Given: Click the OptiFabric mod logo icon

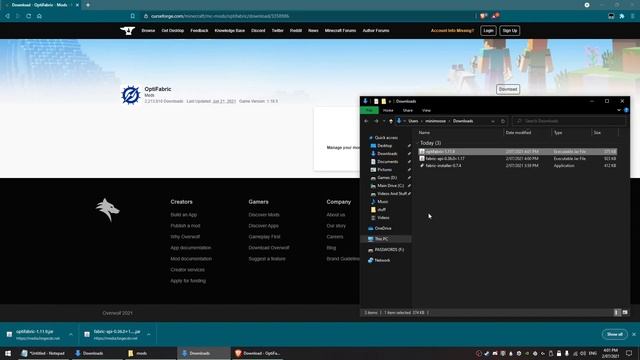Looking at the screenshot, I should (131, 95).
